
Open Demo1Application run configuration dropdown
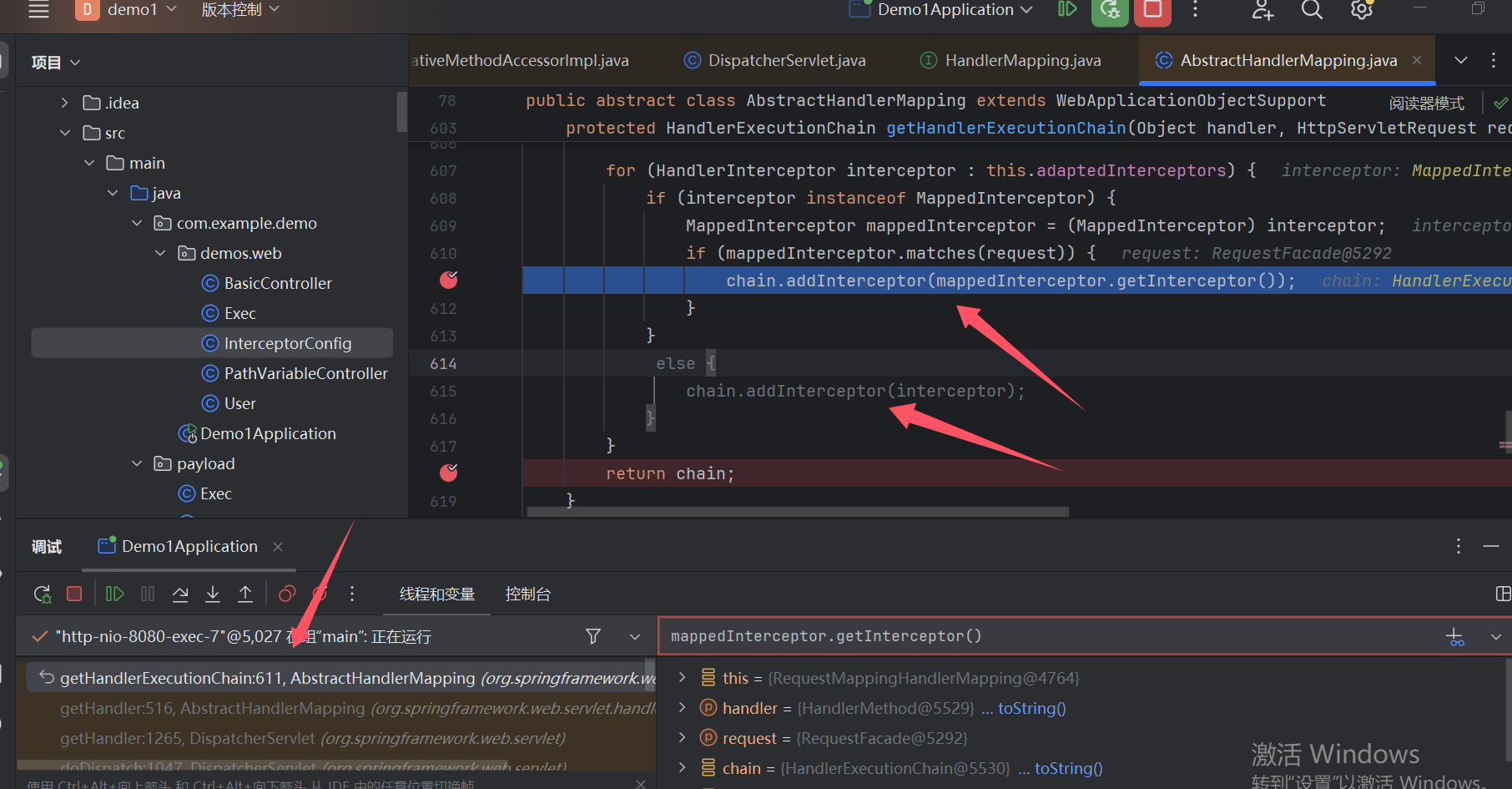coord(941,10)
